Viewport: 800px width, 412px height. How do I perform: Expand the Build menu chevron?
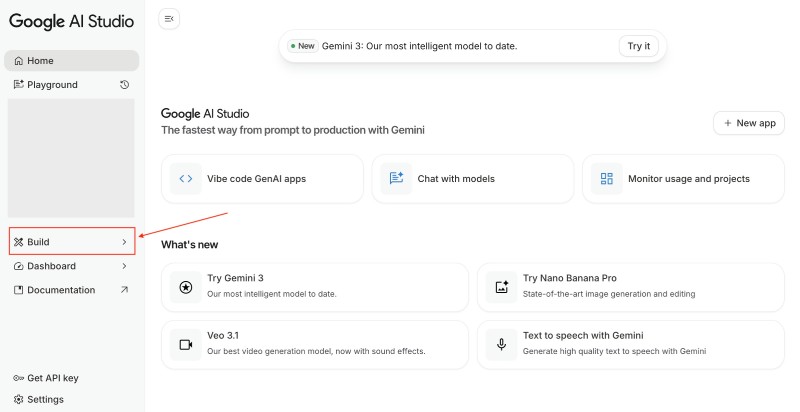[124, 242]
